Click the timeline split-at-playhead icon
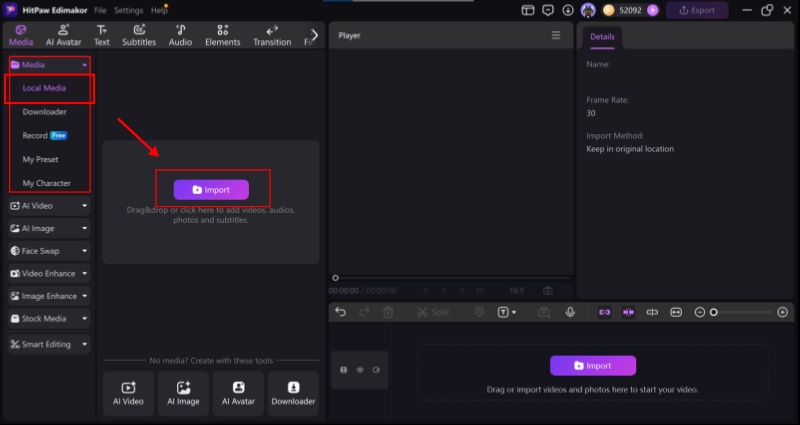 point(652,312)
